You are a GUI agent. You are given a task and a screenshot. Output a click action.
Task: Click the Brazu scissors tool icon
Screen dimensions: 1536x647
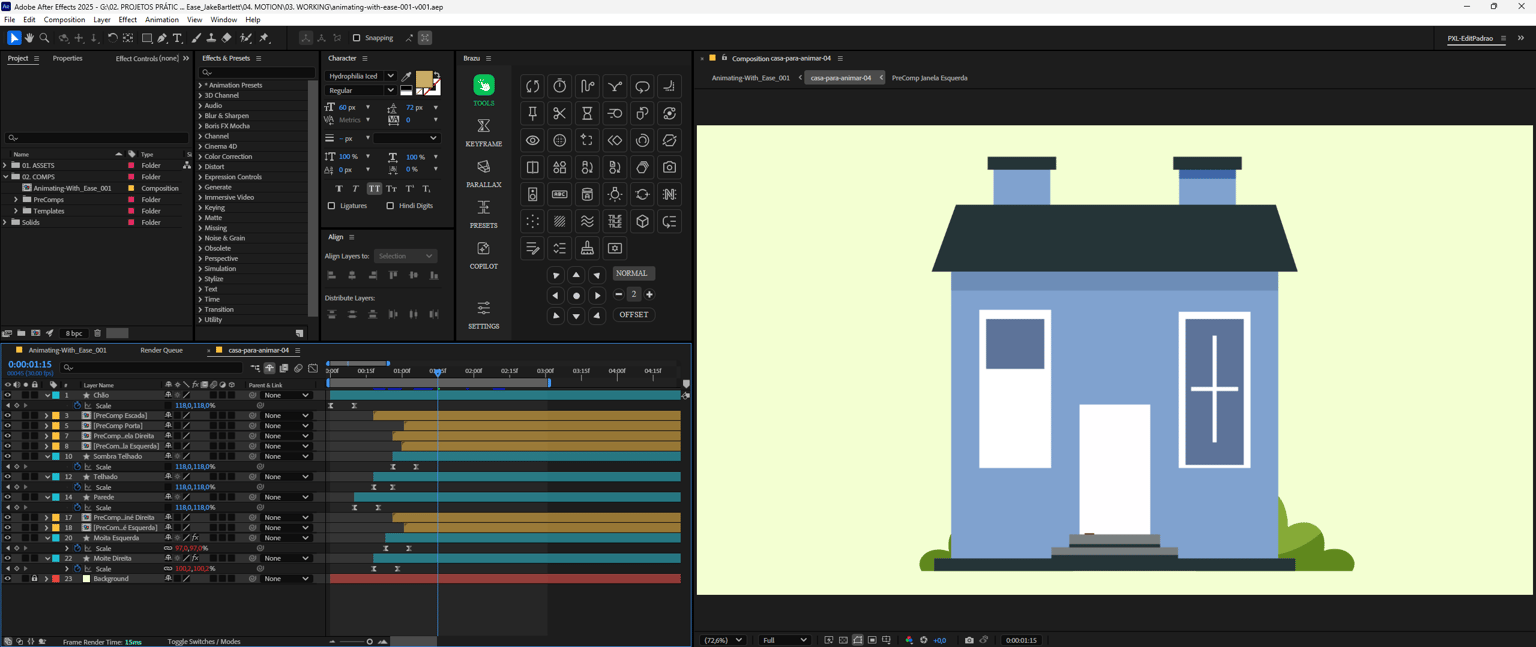pos(560,113)
